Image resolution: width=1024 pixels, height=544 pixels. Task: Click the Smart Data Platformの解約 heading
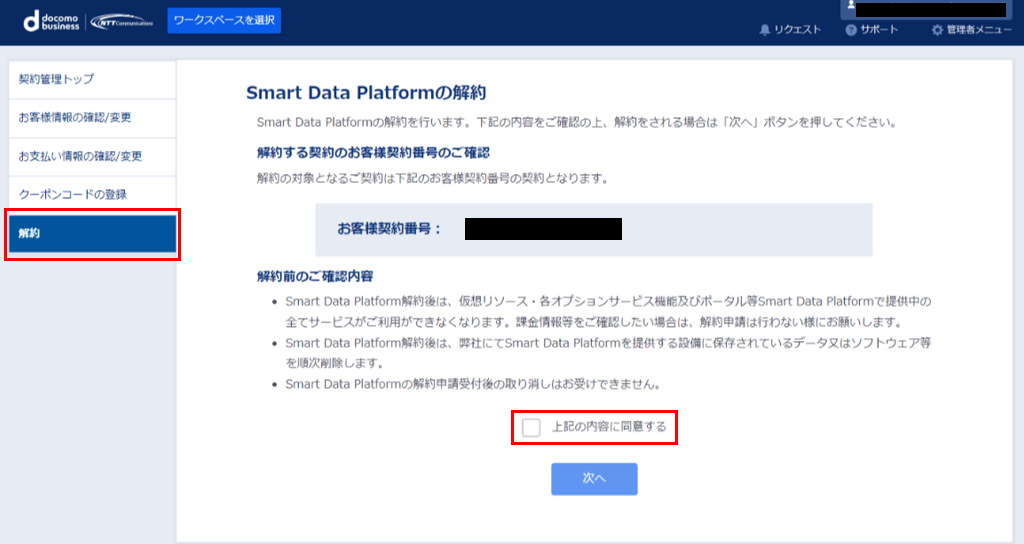pyautogui.click(x=365, y=93)
